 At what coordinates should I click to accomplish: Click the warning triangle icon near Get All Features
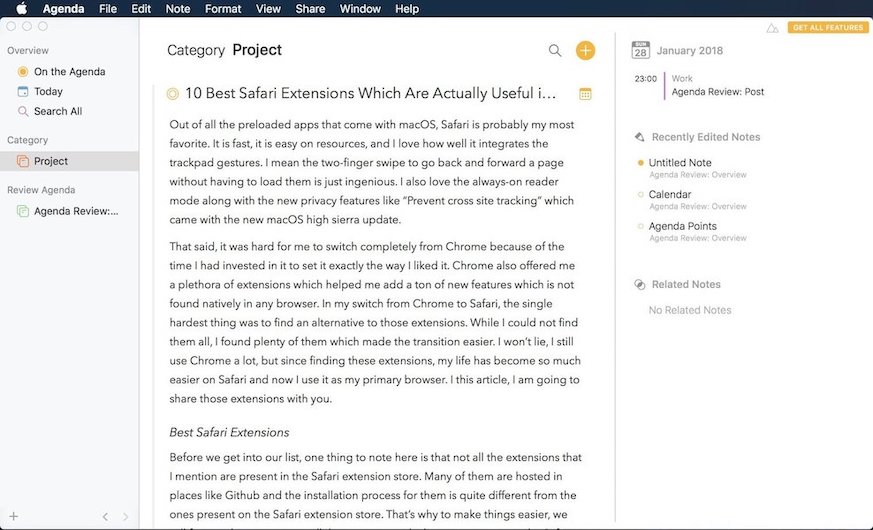click(771, 28)
